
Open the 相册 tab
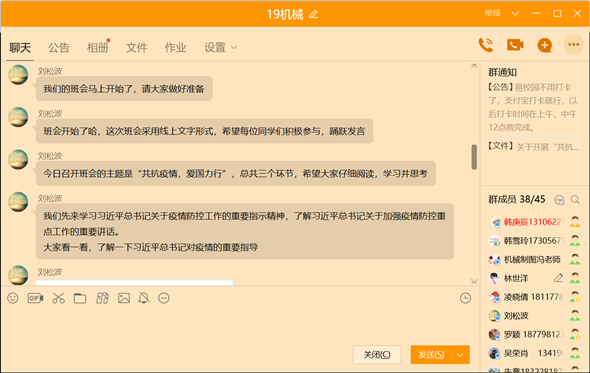97,48
